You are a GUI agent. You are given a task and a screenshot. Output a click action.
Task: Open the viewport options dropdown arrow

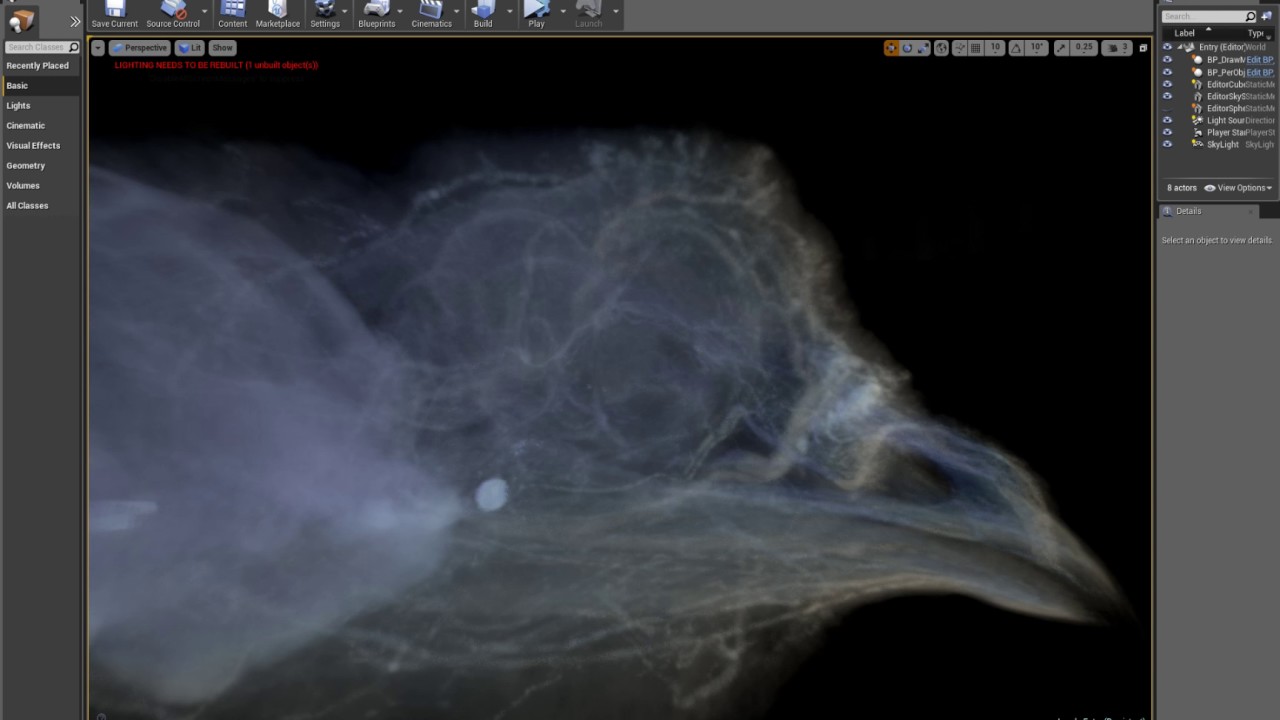98,48
